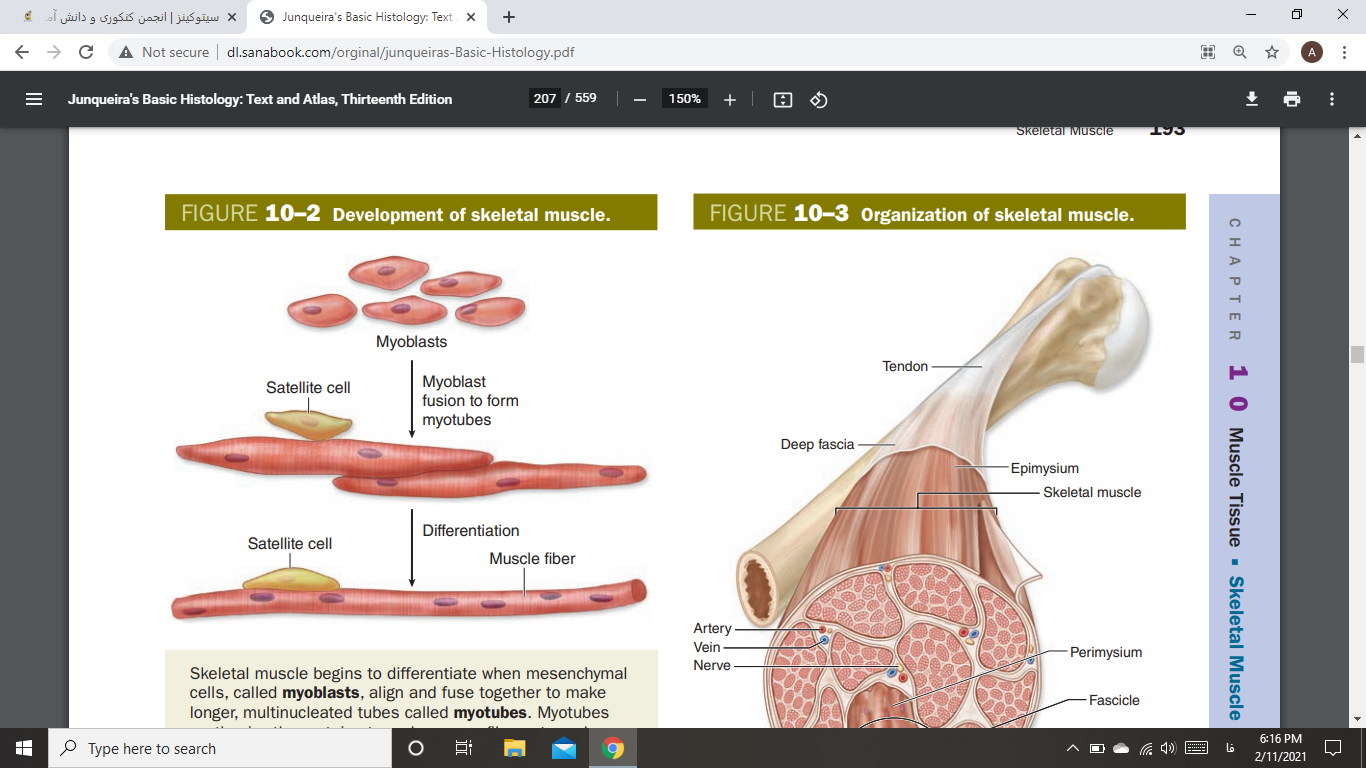Show hidden system tray icons
The image size is (1366, 768).
1073,748
